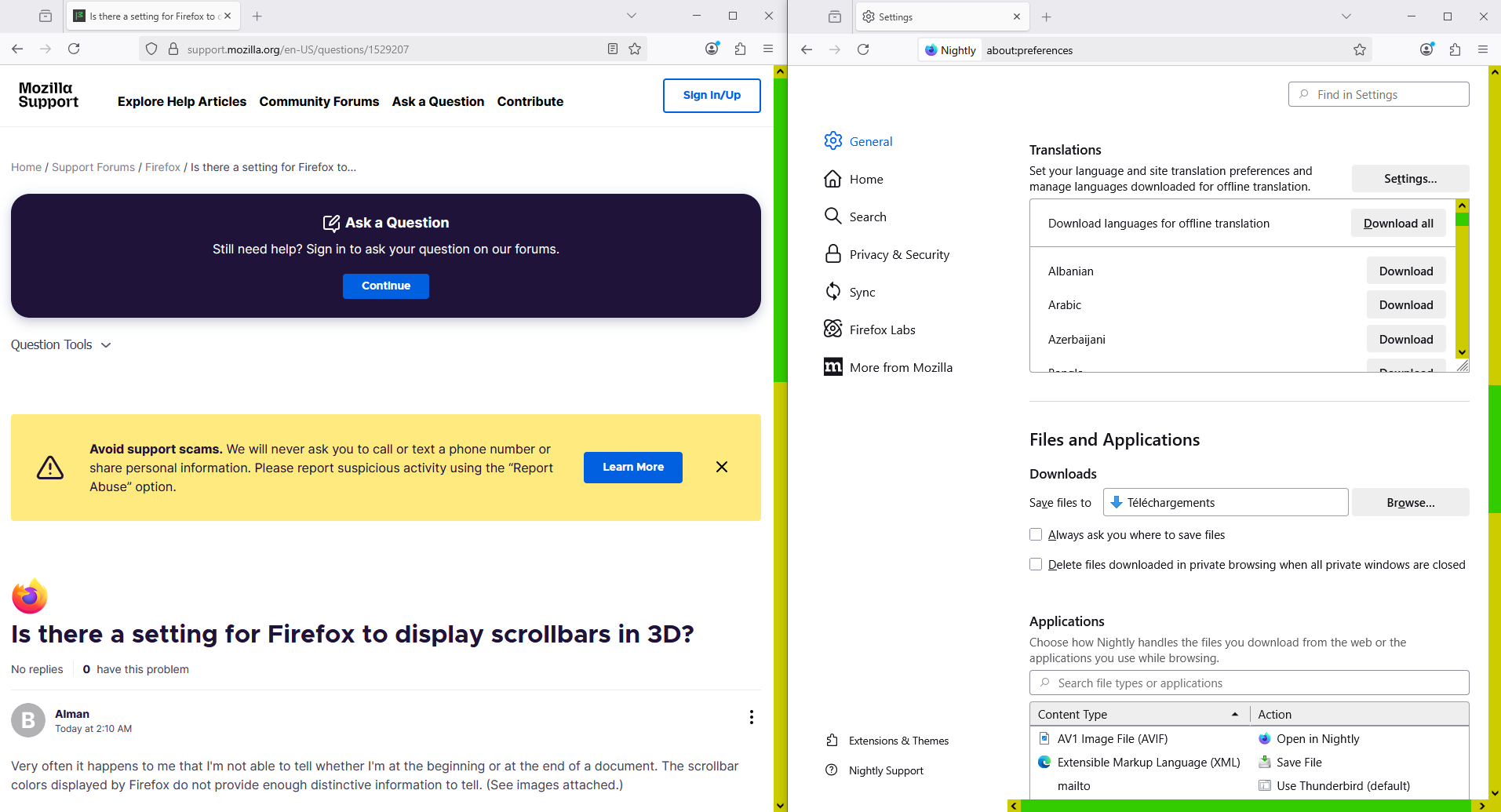Open Use Thunderbird action for mailto

point(1361,785)
